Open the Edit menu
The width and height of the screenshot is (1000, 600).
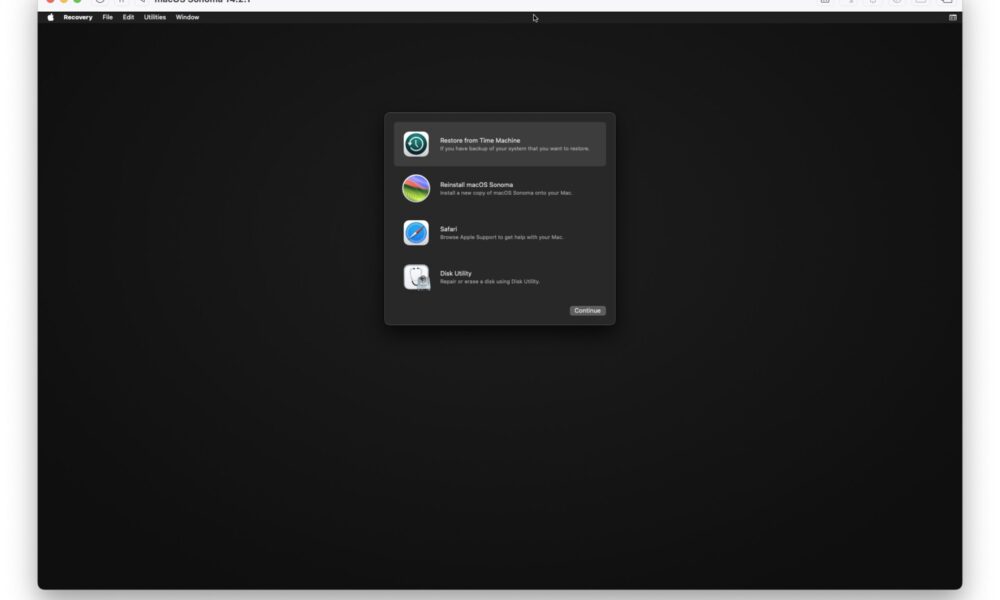128,17
